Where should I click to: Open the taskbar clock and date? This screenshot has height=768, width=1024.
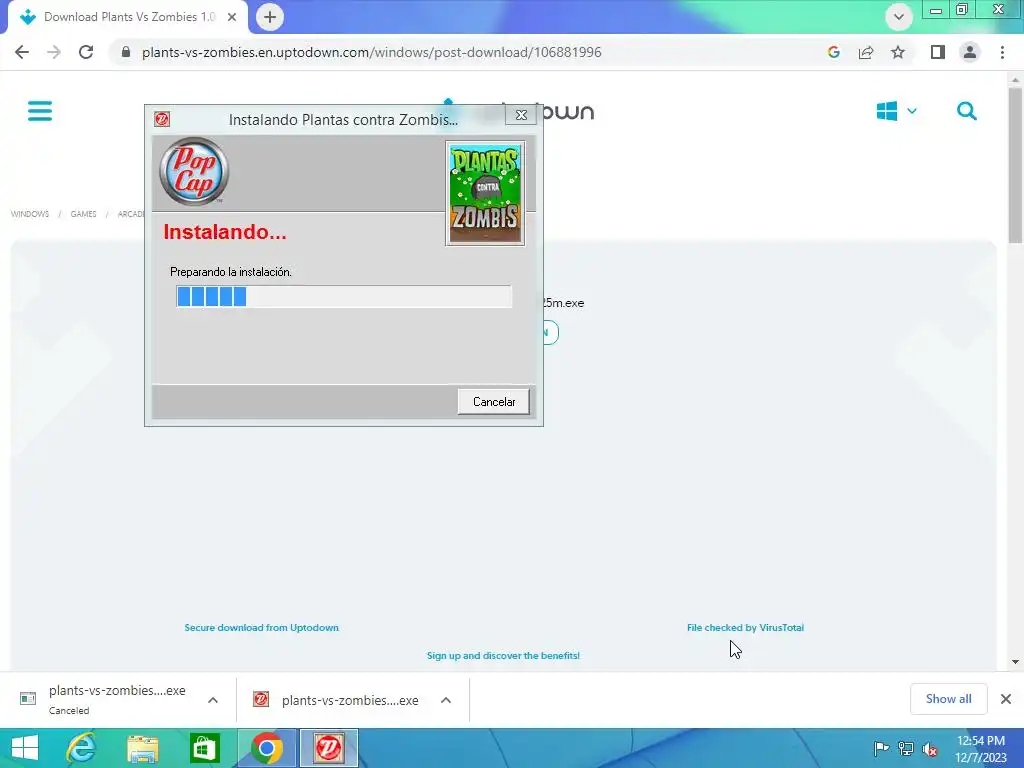point(981,748)
